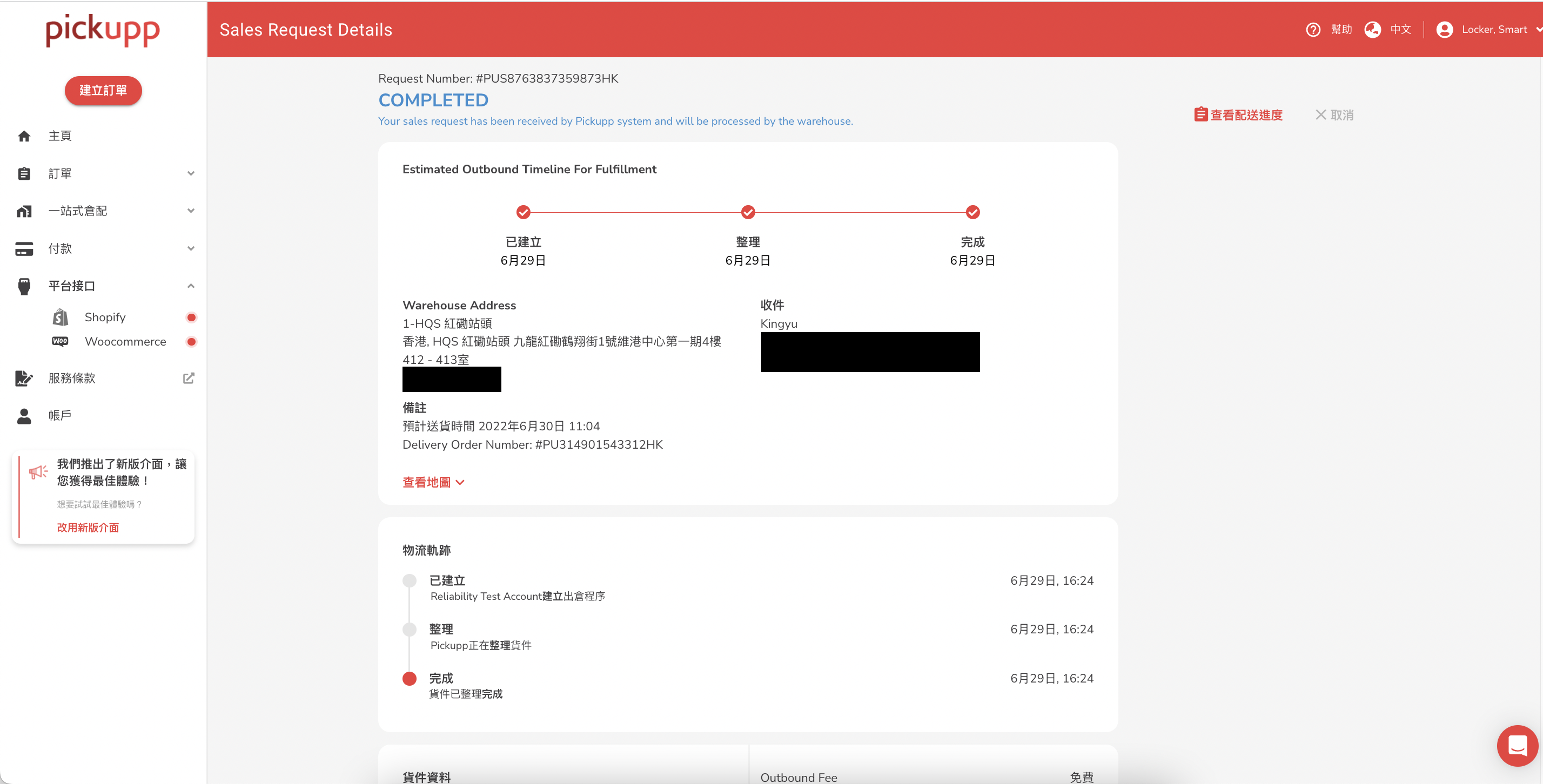Click the request number #PUS8763837359873HK

(x=547, y=78)
